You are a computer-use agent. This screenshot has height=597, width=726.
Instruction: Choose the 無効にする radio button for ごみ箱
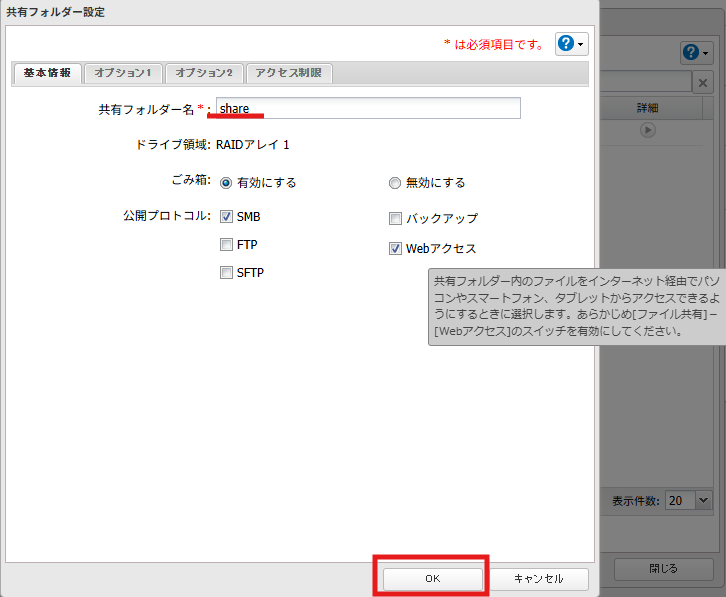click(395, 183)
